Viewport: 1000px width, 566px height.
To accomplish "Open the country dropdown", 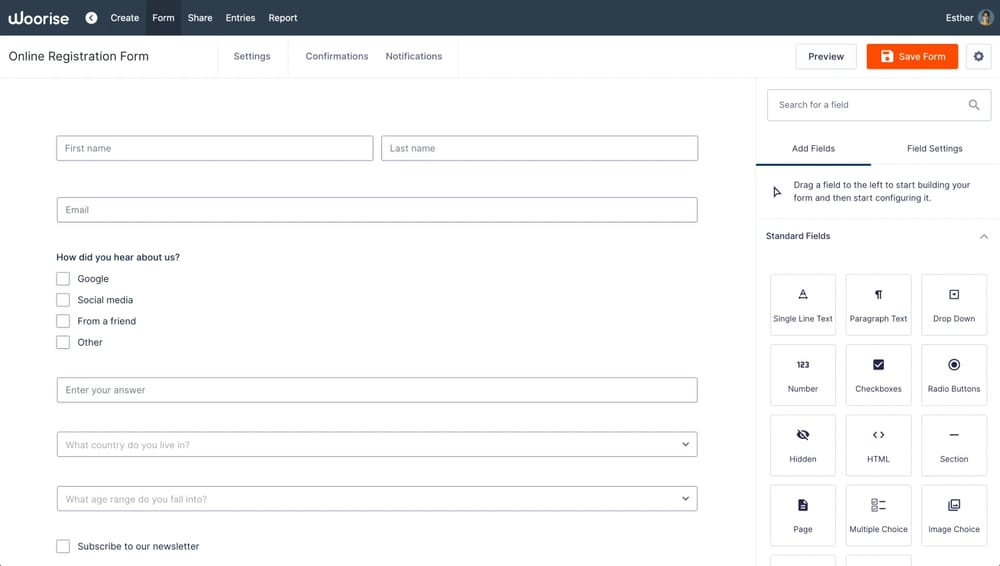I will coord(377,444).
